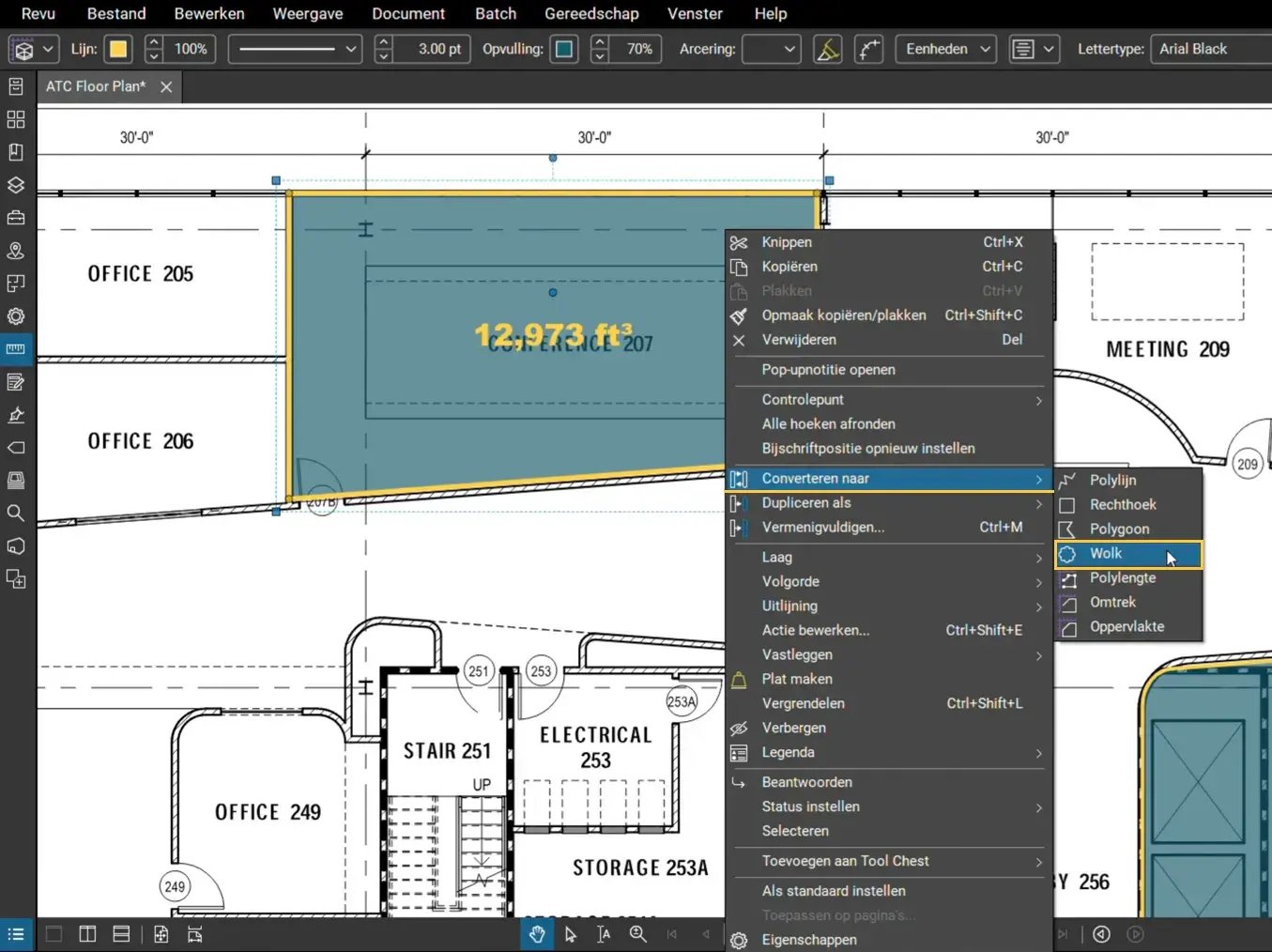The height and width of the screenshot is (952, 1272).
Task: Choose Alle hoeken afronden
Action: point(889,424)
